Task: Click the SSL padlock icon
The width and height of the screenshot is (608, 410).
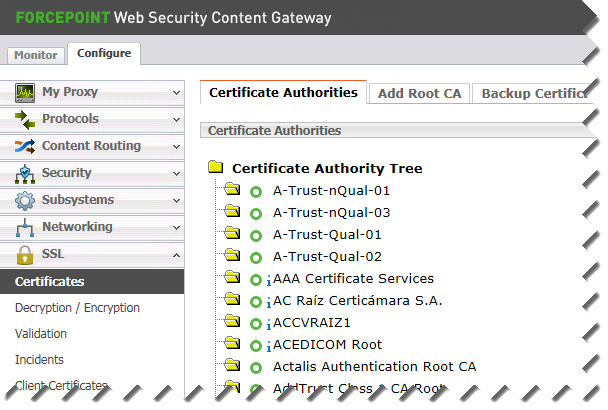Action: (25, 255)
